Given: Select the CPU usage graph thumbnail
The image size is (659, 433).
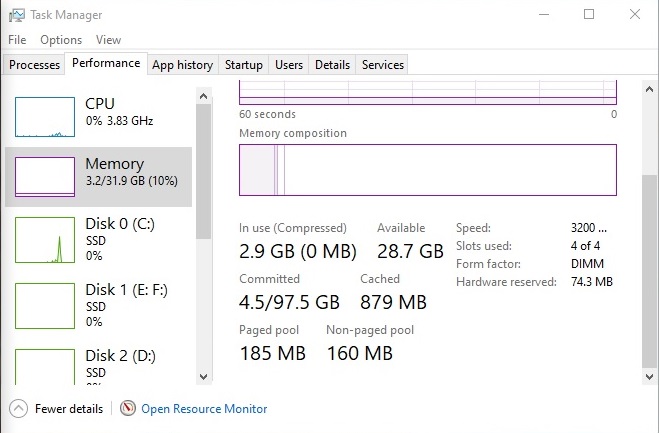Looking at the screenshot, I should tap(45, 117).
